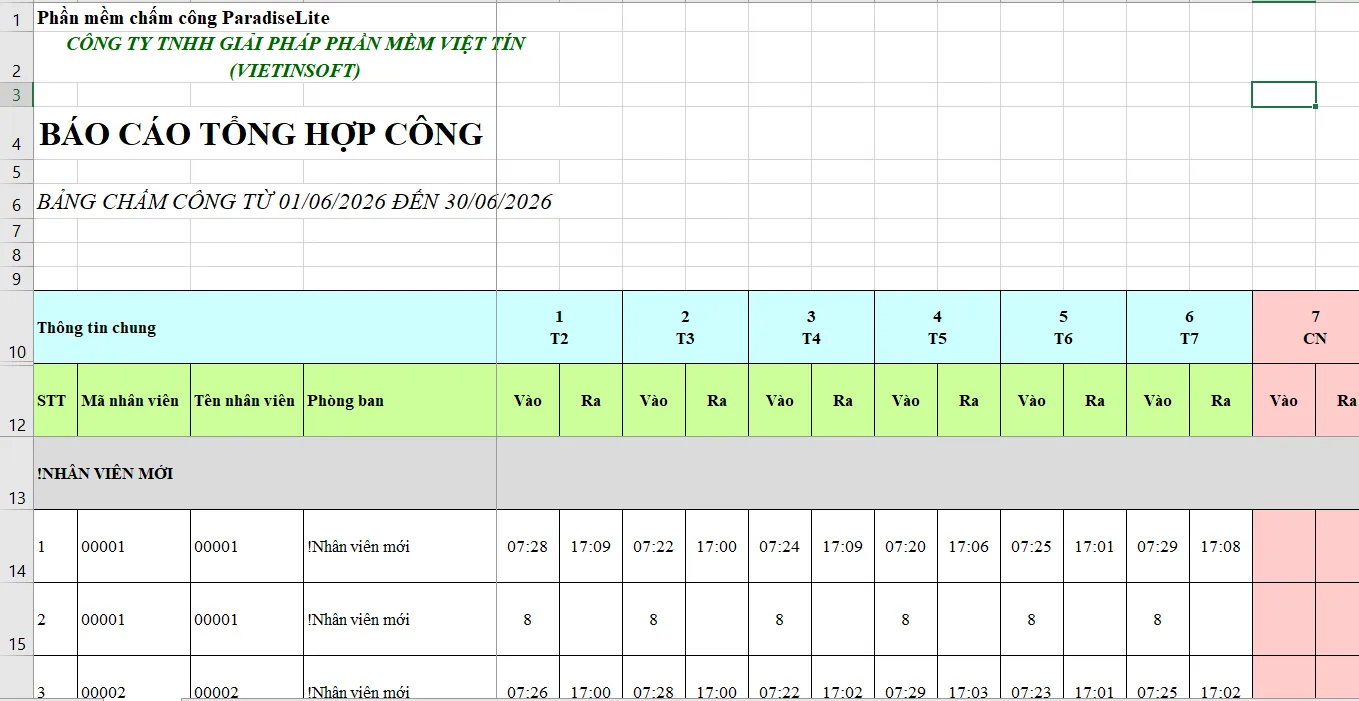Select the row 1 header
Image resolution: width=1359 pixels, height=701 pixels.
click(x=16, y=18)
